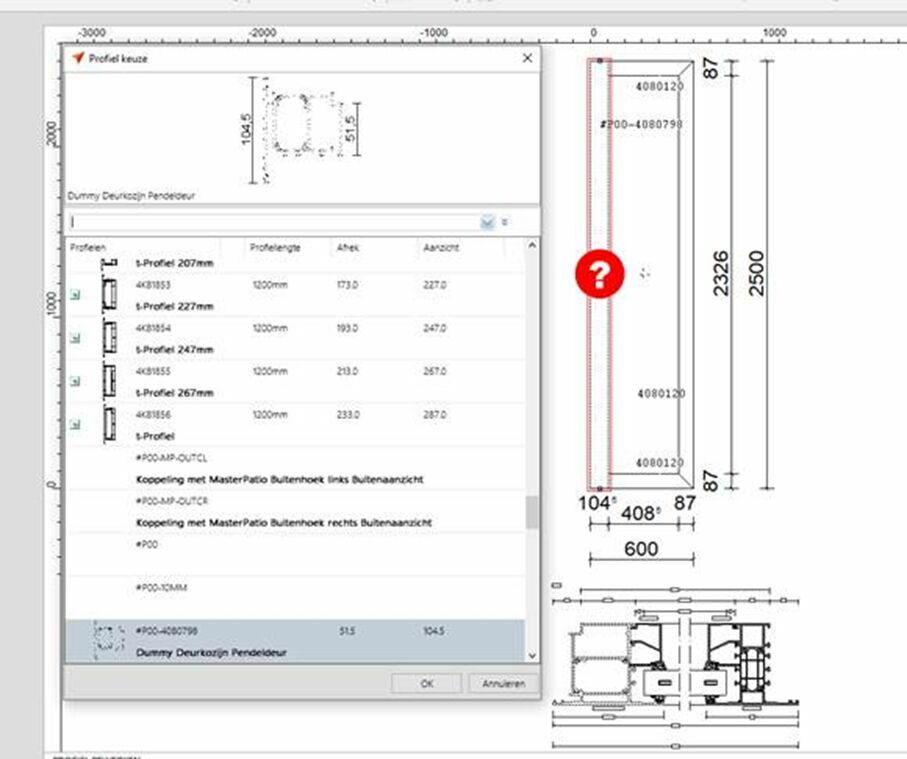Click the Profiel keuze dialog logo icon
The width and height of the screenshot is (907, 759).
point(78,58)
